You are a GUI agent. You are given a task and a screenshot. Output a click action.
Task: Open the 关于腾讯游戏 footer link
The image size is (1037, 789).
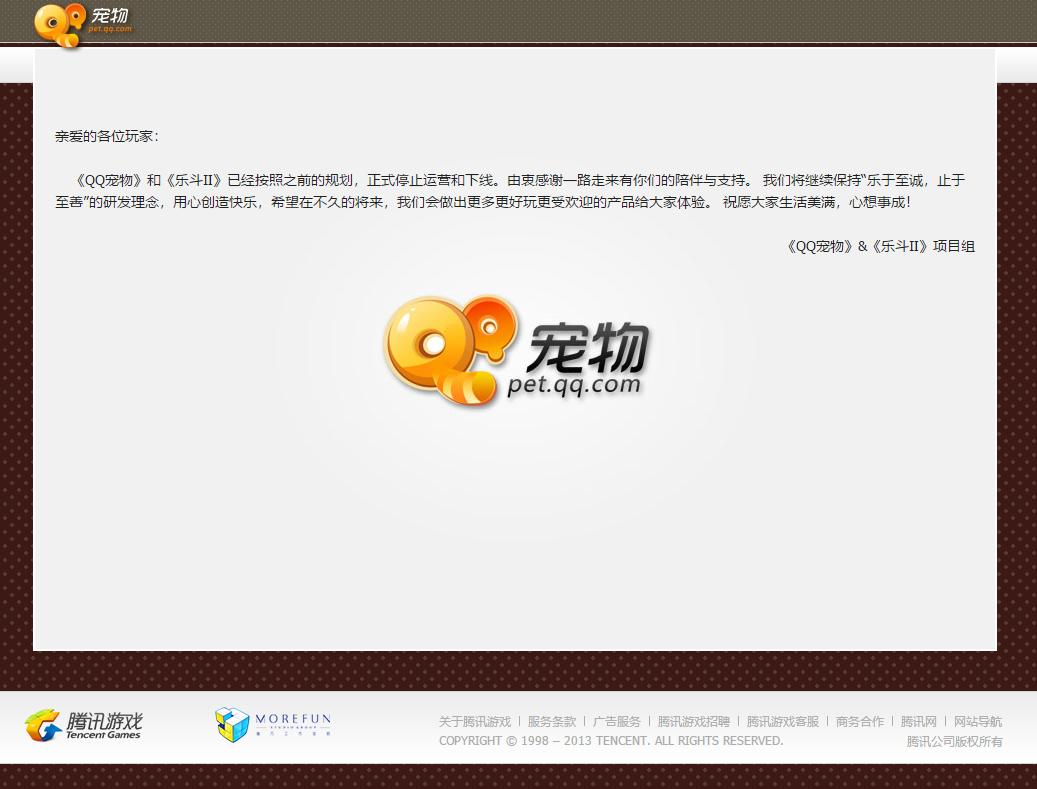click(475, 722)
